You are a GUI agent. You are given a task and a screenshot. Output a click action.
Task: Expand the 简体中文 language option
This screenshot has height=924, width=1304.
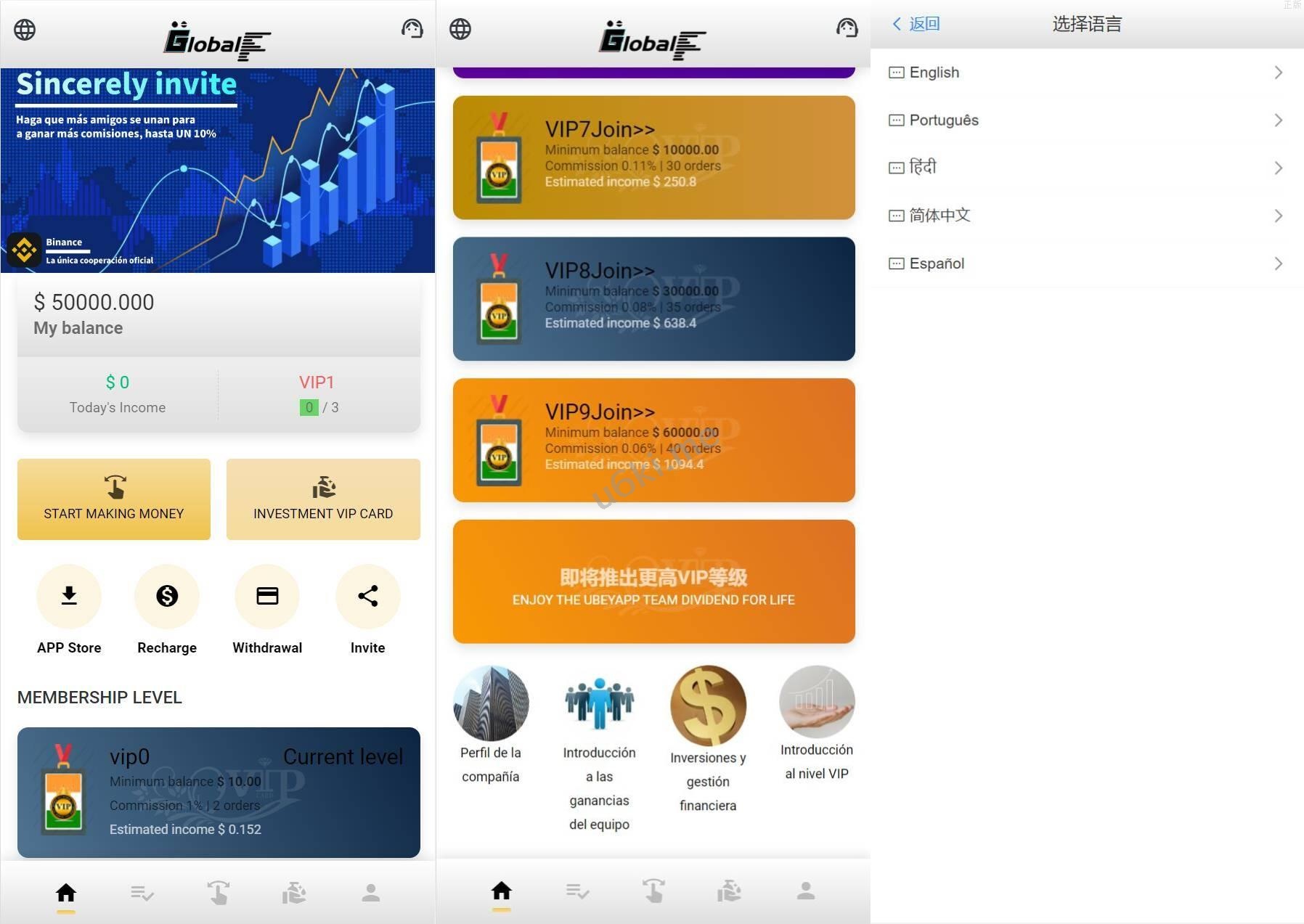(x=1279, y=215)
